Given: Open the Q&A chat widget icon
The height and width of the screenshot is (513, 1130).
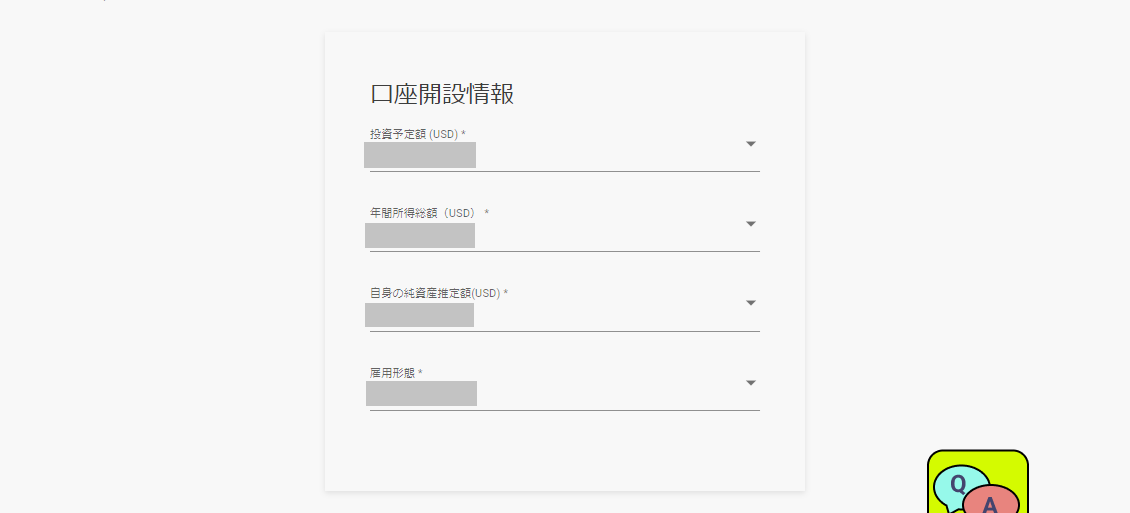Looking at the screenshot, I should 977,481.
